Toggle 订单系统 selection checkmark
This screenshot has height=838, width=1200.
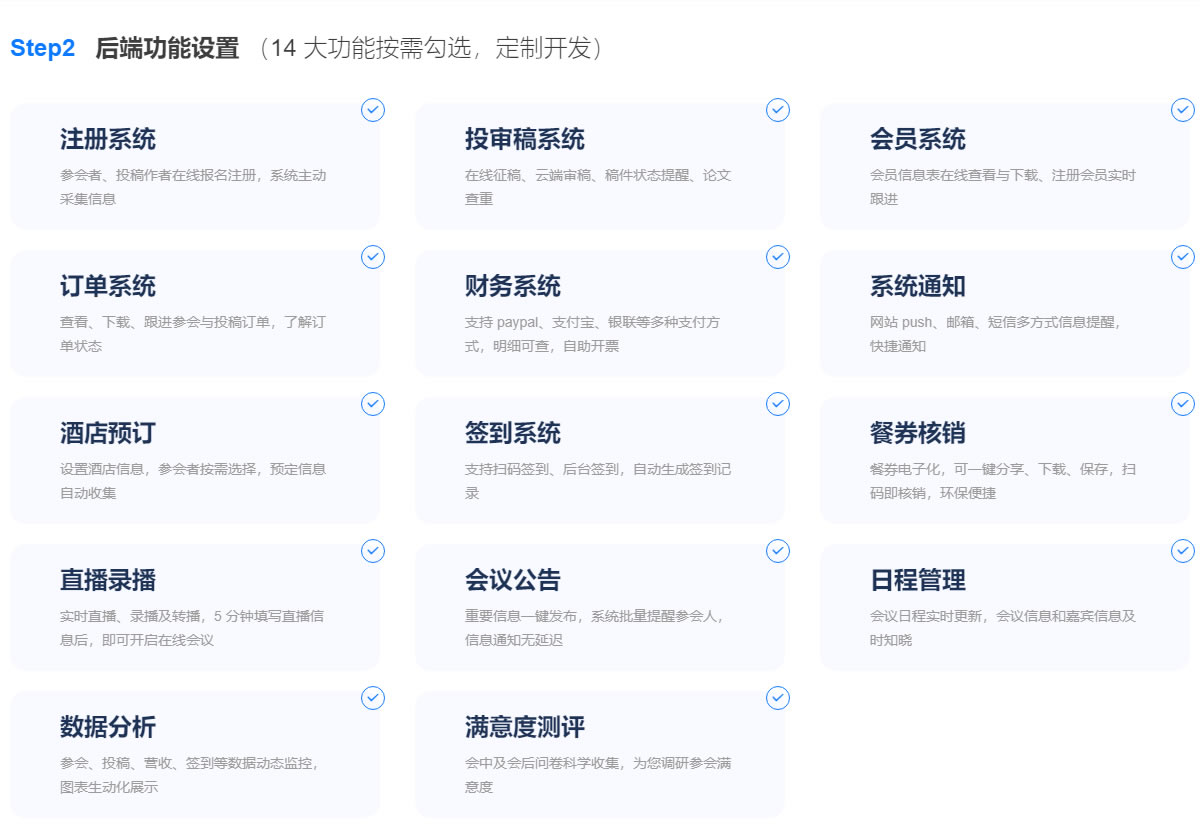tap(373, 257)
